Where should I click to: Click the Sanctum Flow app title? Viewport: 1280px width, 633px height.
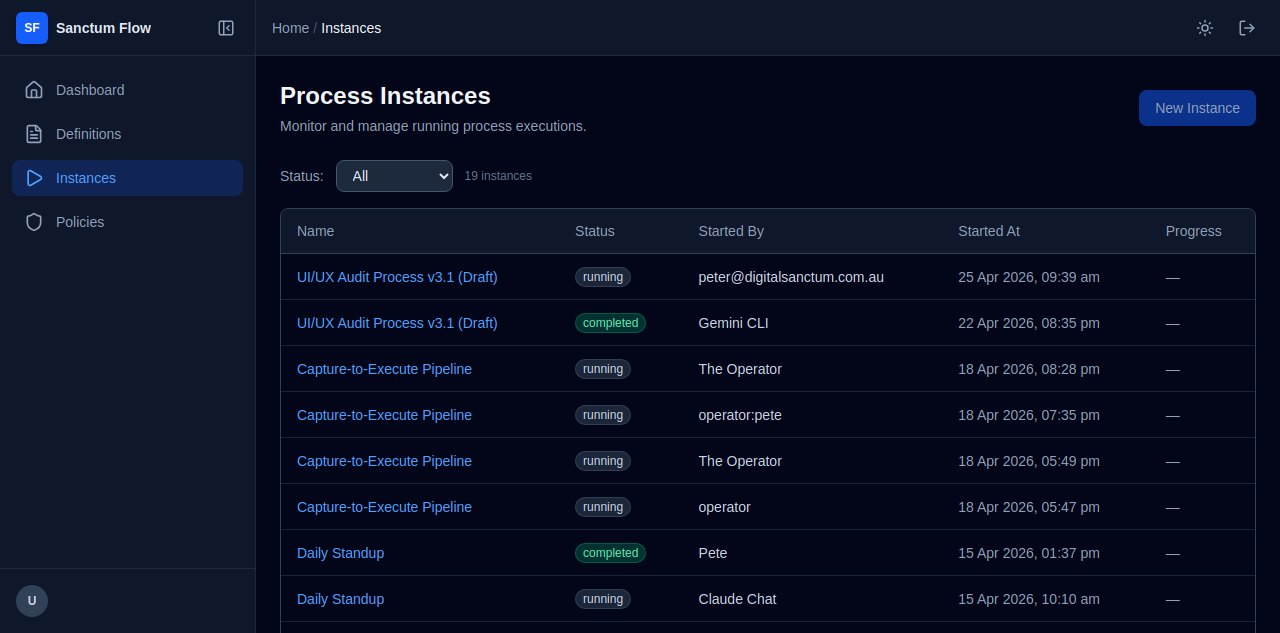(103, 28)
